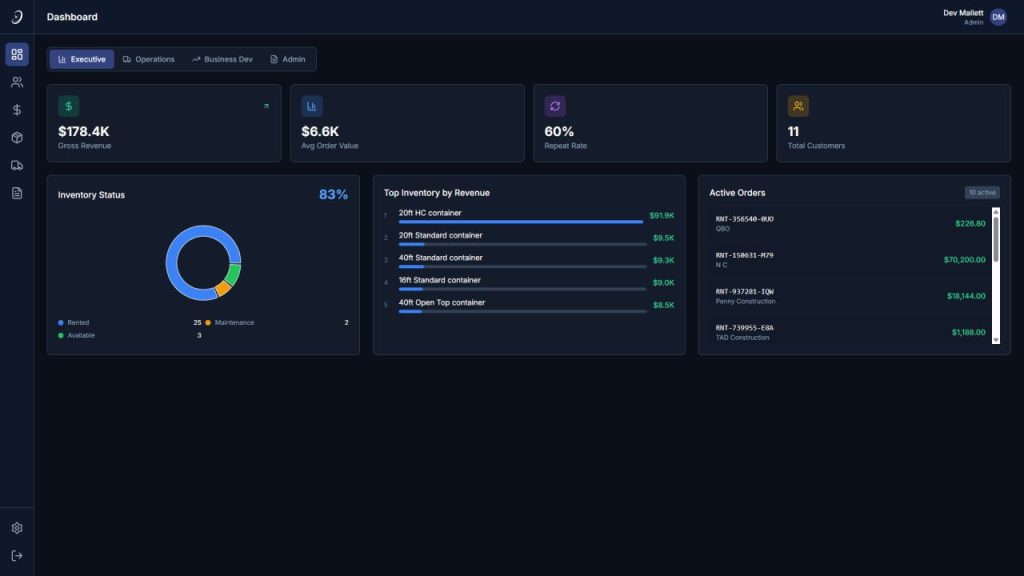Click the dashboard grid icon in sidebar
The width and height of the screenshot is (1024, 576).
(x=17, y=54)
